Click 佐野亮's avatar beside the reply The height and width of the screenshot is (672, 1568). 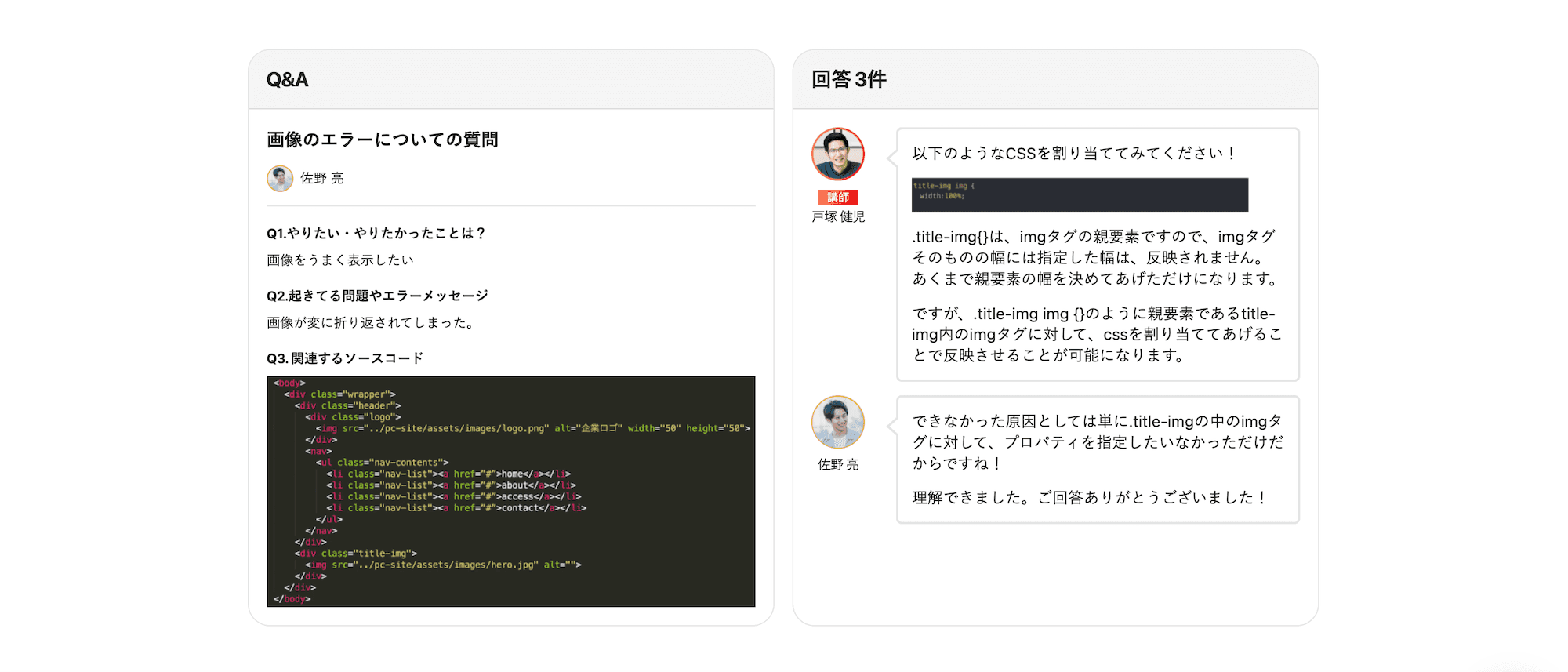tap(838, 422)
